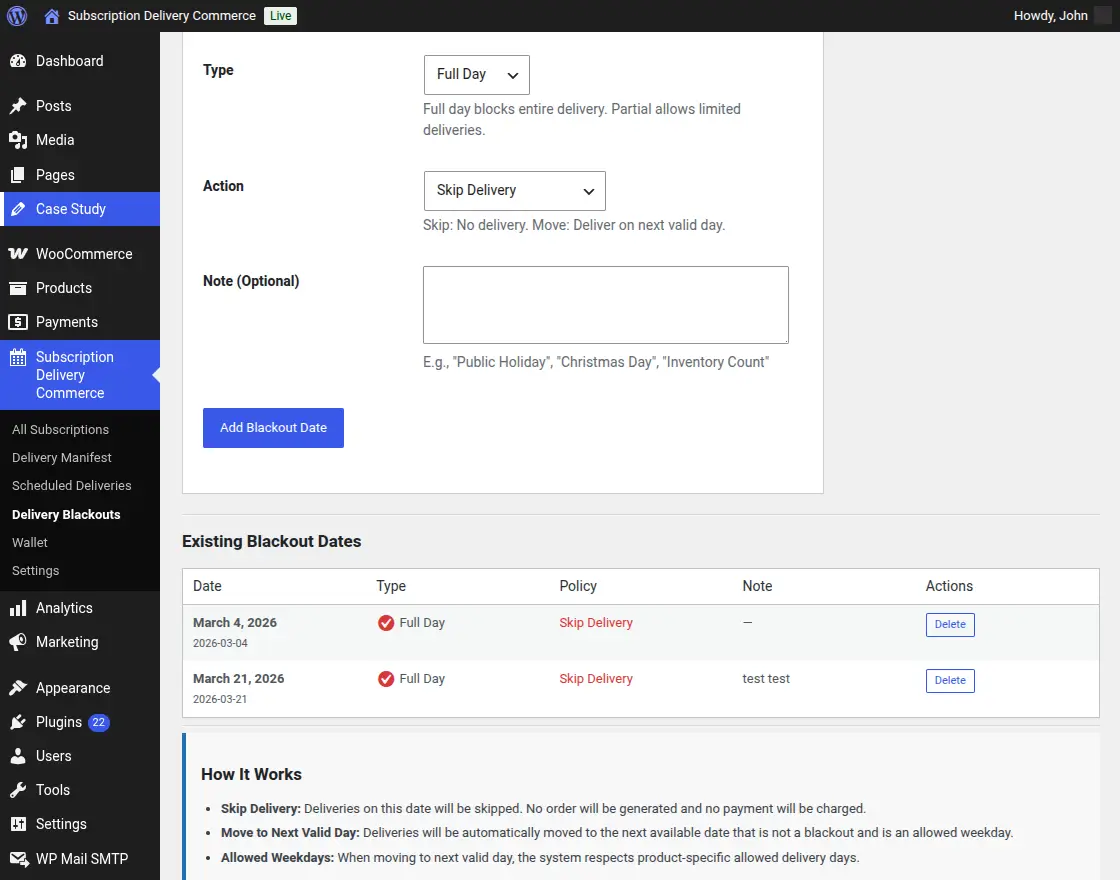Click the Pages icon in sidebar
This screenshot has width=1120, height=880.
[x=18, y=175]
